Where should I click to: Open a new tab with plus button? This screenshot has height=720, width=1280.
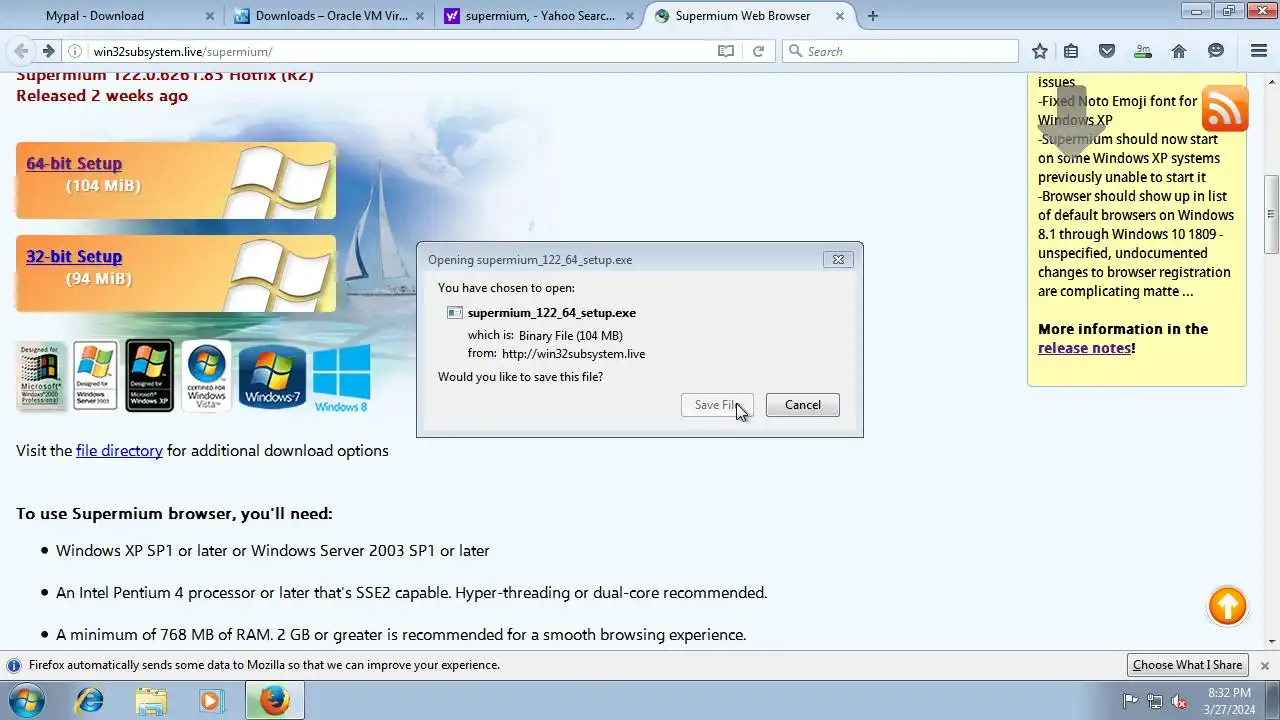873,16
